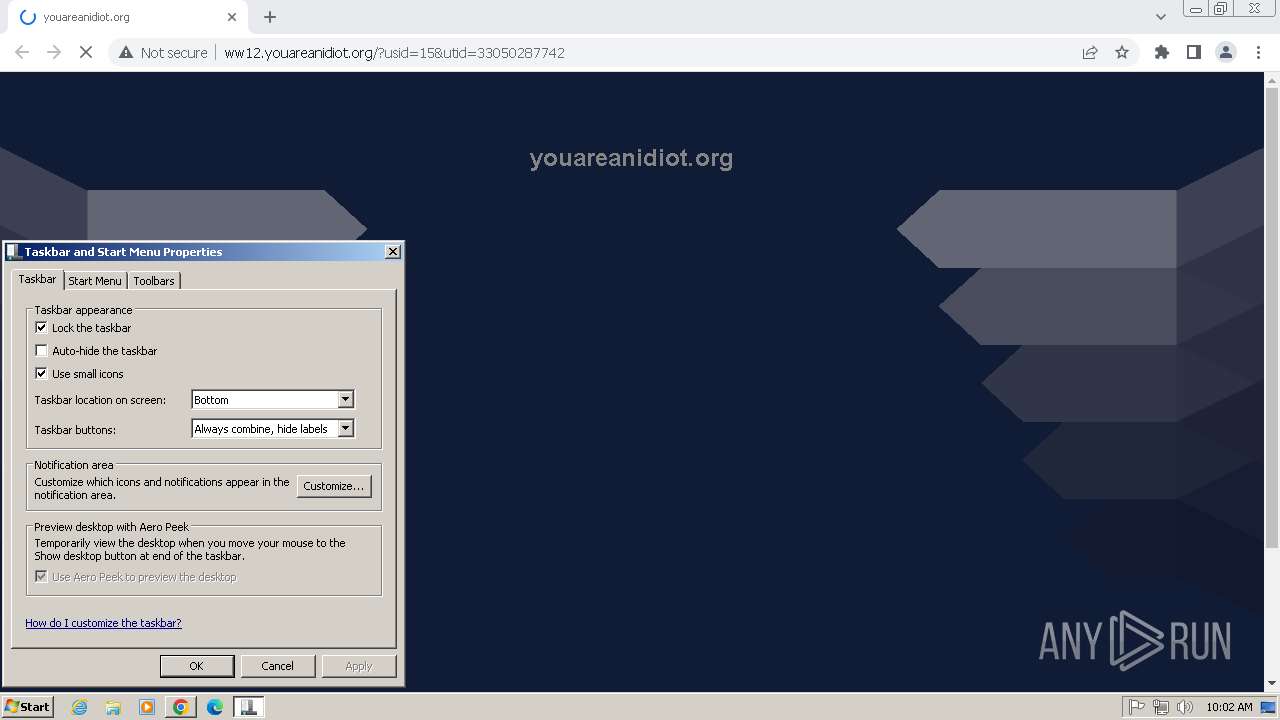Viewport: 1280px width, 720px height.
Task: Go back in browser history
Action: click(22, 52)
